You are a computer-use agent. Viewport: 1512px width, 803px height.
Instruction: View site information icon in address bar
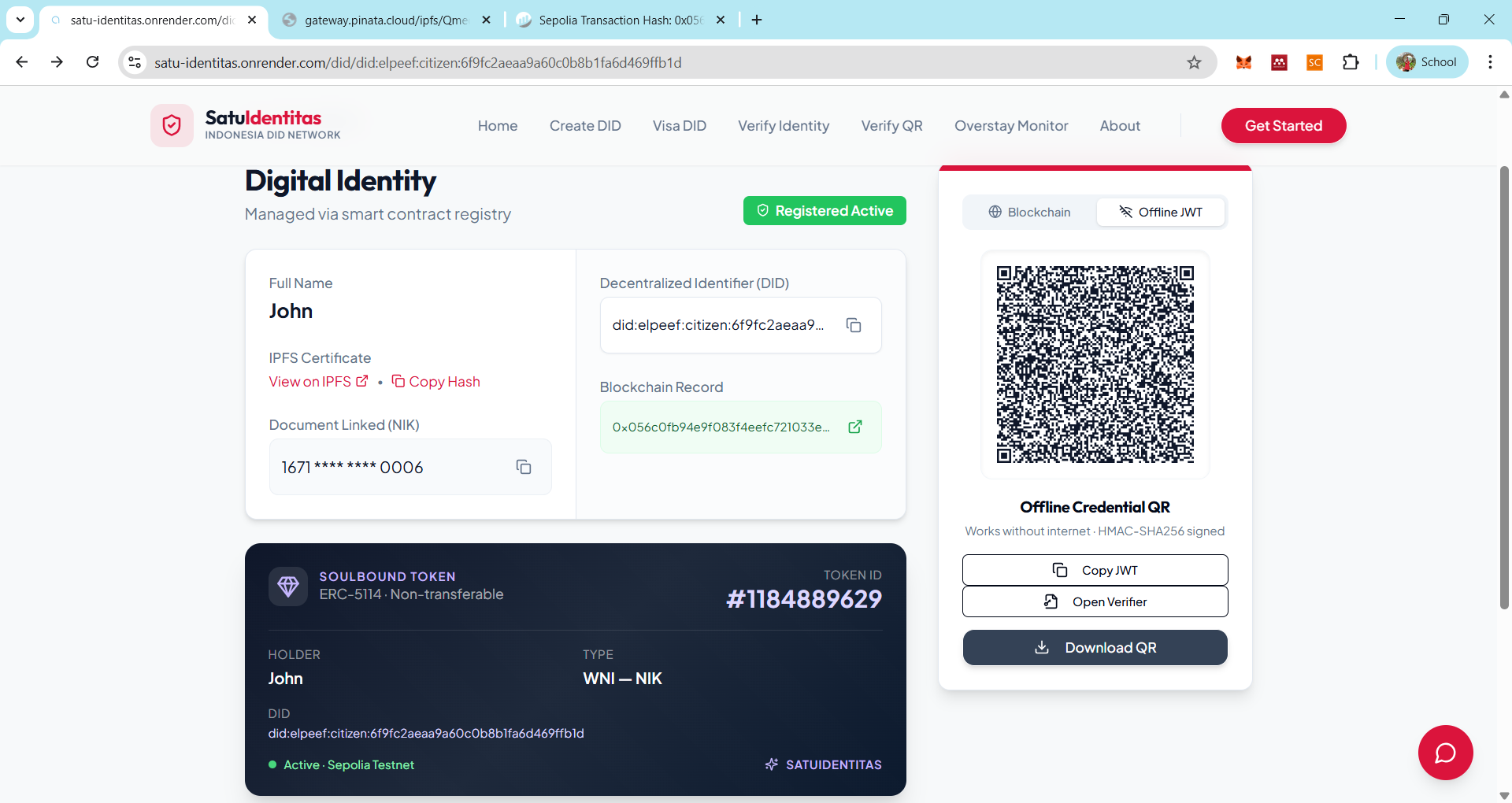click(x=135, y=62)
